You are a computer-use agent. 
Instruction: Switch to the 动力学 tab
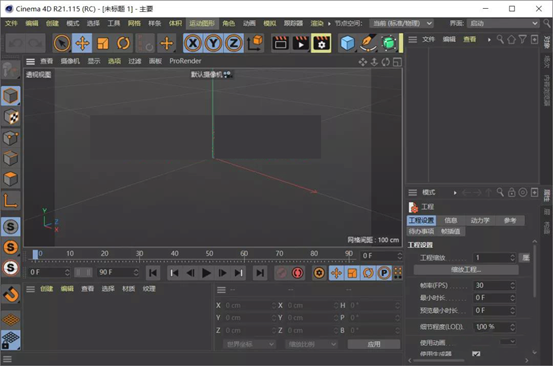pos(480,220)
